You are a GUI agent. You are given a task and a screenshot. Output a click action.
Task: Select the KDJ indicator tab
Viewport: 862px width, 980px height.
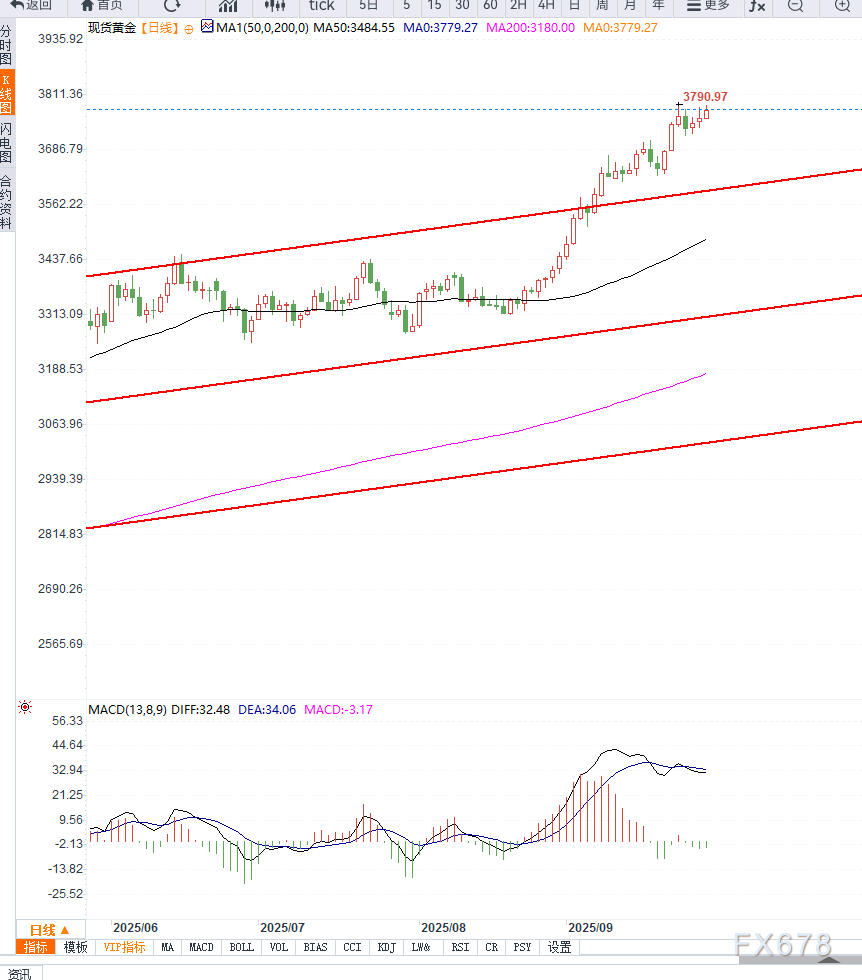(x=386, y=947)
